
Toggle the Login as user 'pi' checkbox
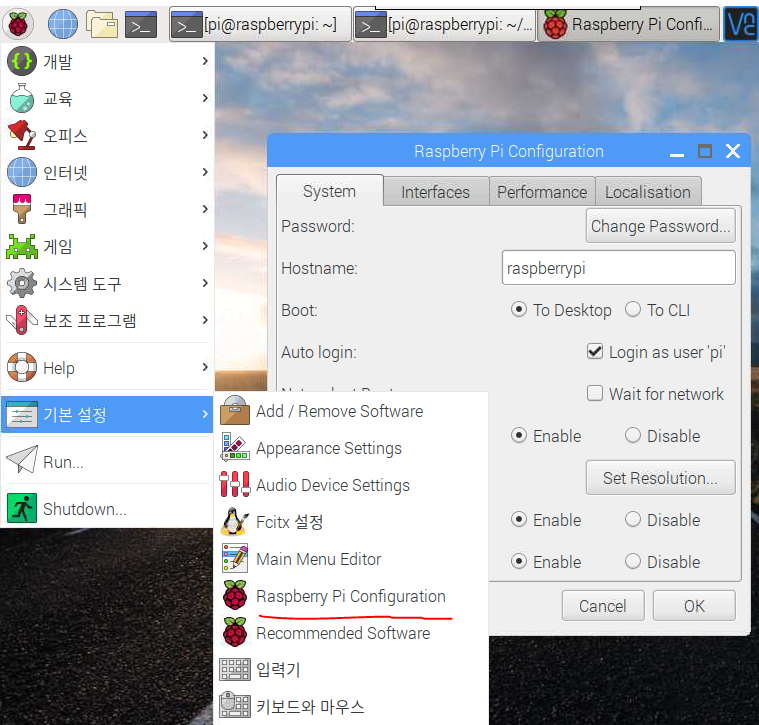tap(595, 351)
